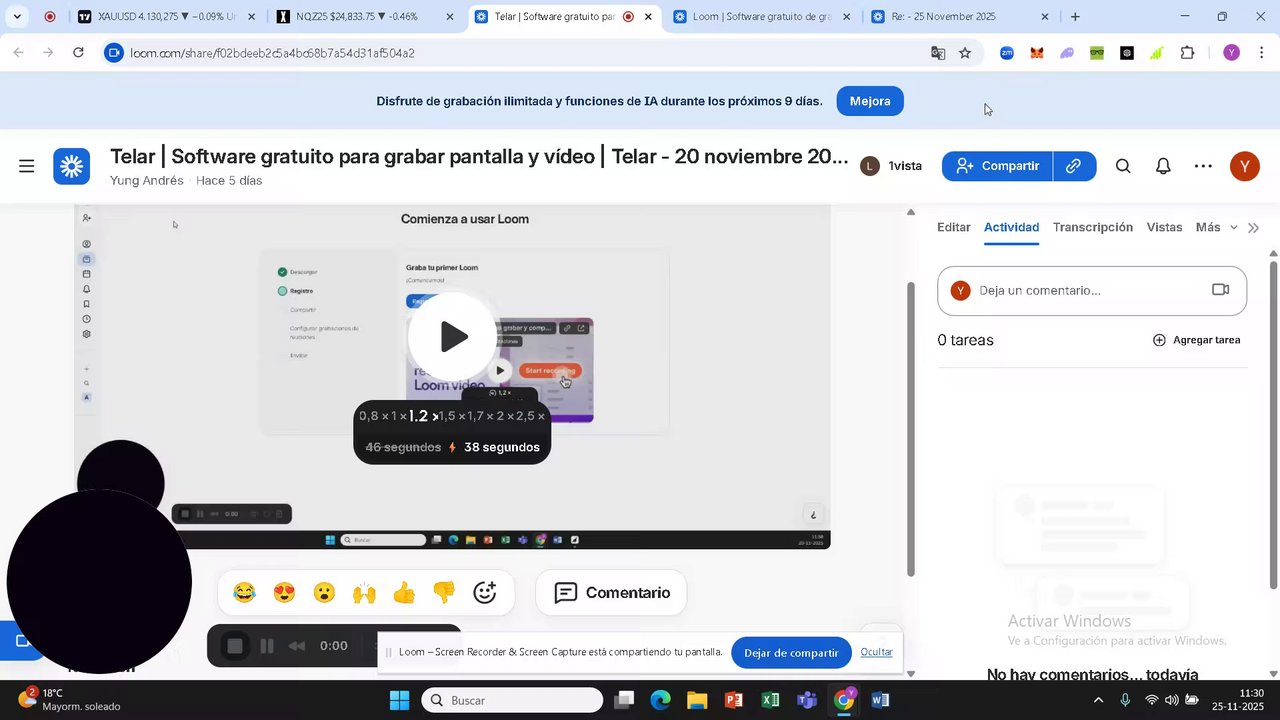This screenshot has width=1280, height=720.
Task: Open the Loom hamburger sidebar menu
Action: pos(27,166)
